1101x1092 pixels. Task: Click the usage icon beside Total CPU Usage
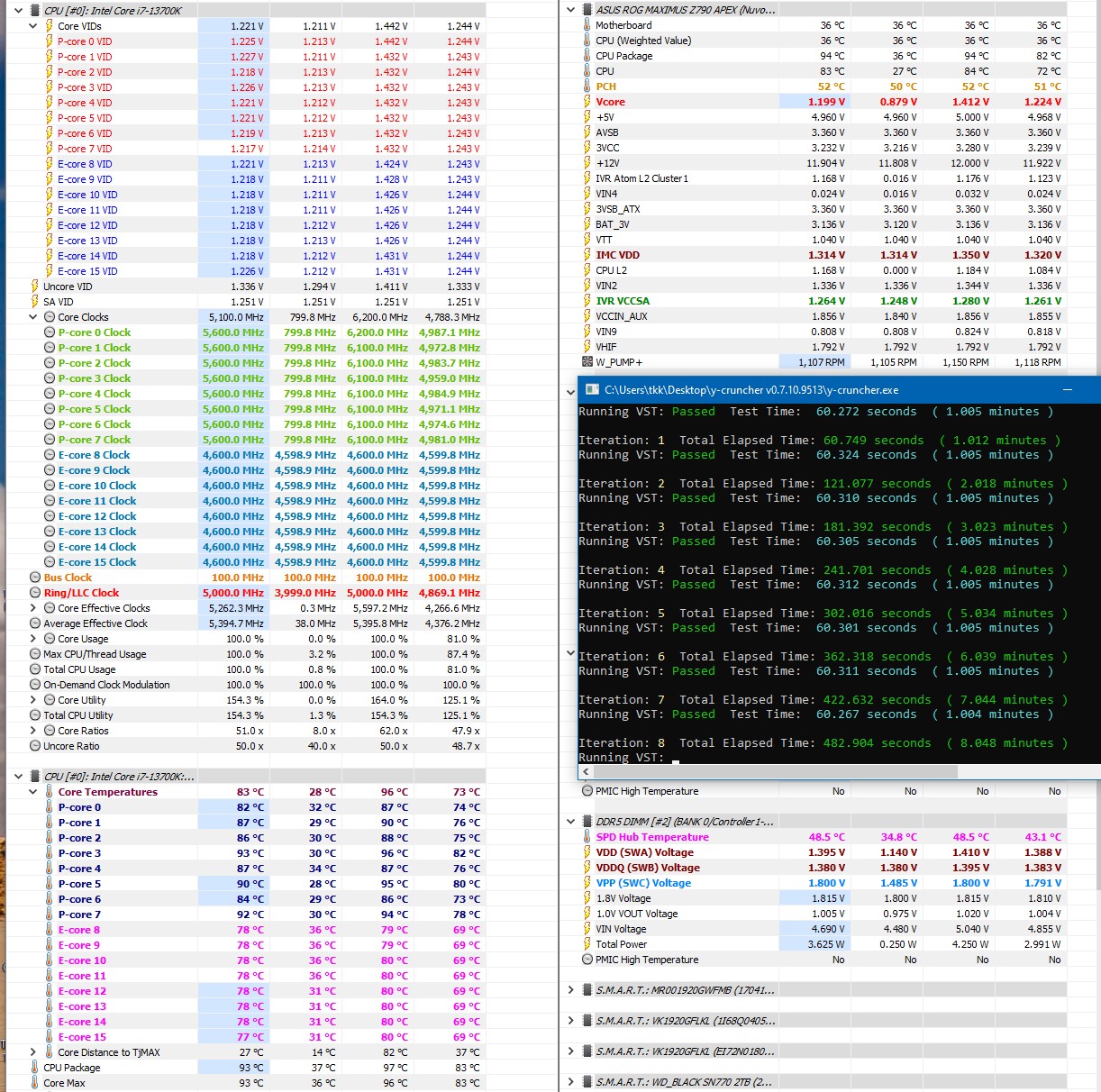(35, 669)
